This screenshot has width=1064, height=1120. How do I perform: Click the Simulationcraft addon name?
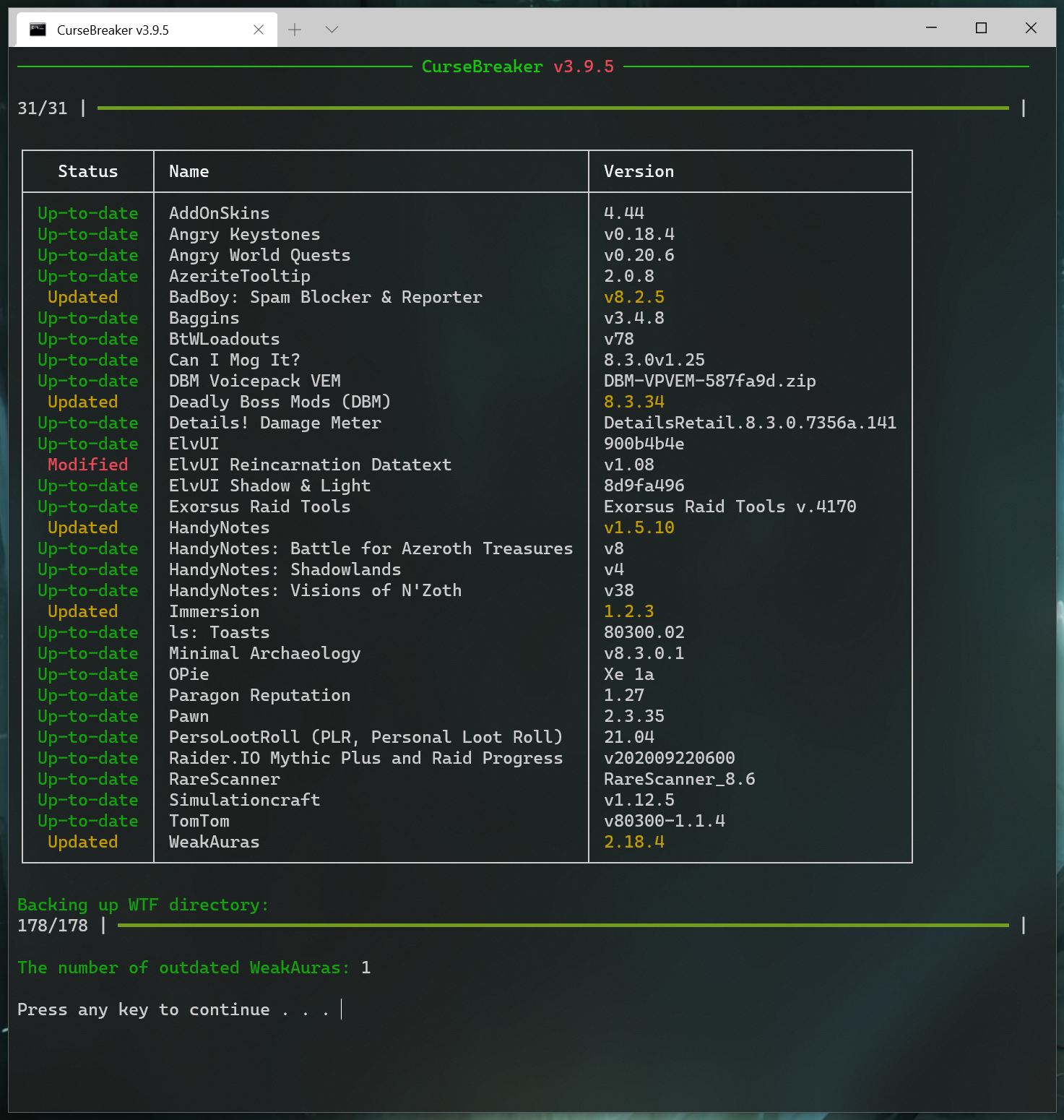click(245, 800)
